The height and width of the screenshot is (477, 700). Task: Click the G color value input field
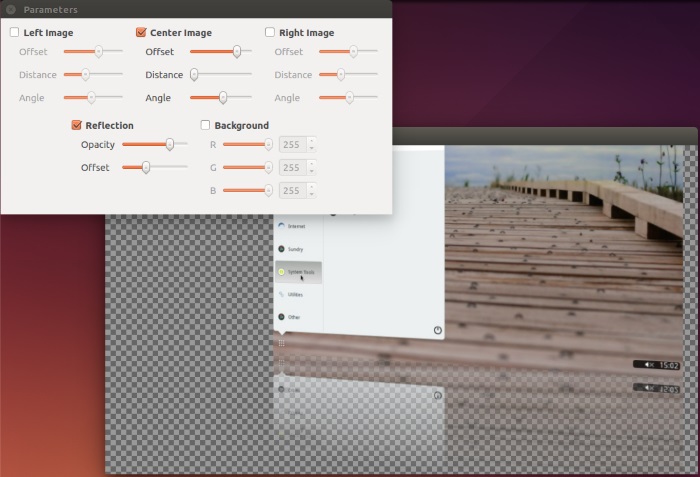pos(291,167)
